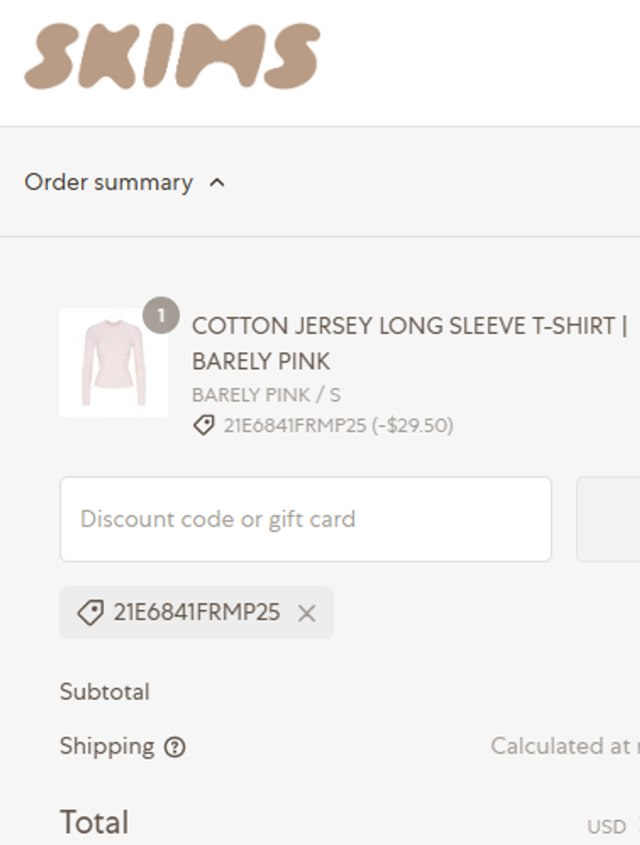The width and height of the screenshot is (640, 845).
Task: Click the Calculated at shipping text
Action: point(562,746)
